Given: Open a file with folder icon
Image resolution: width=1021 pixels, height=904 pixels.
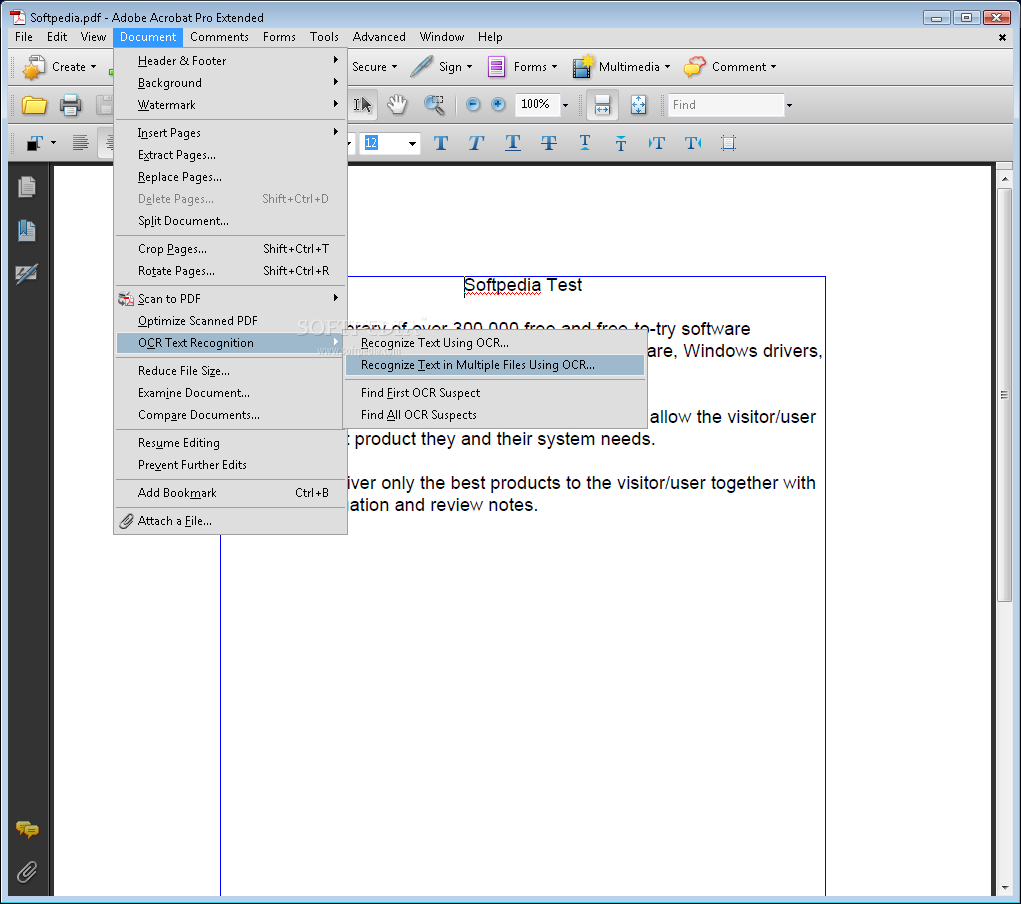Looking at the screenshot, I should [34, 105].
